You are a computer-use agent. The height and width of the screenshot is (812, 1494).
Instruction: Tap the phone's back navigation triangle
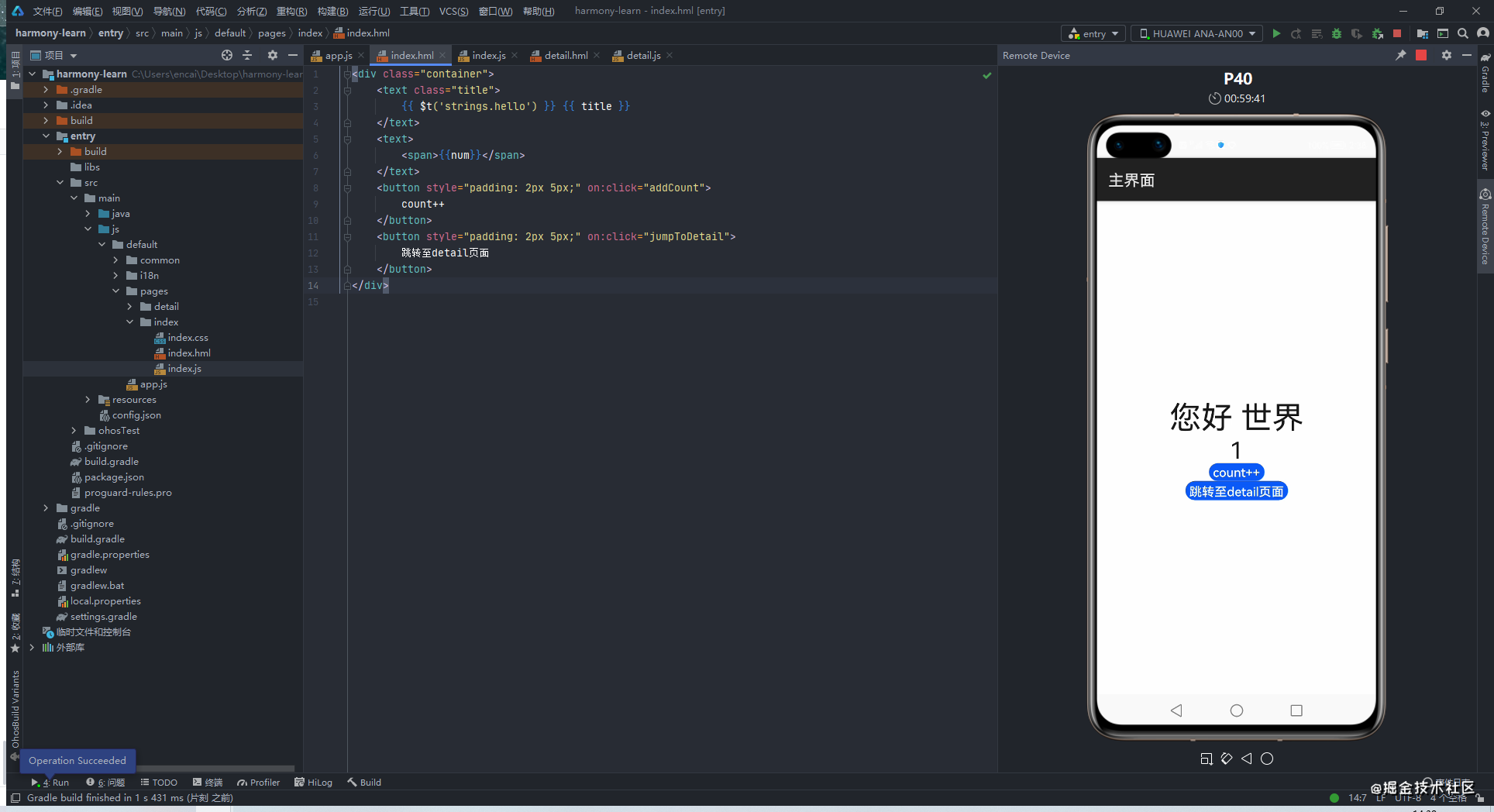1176,710
